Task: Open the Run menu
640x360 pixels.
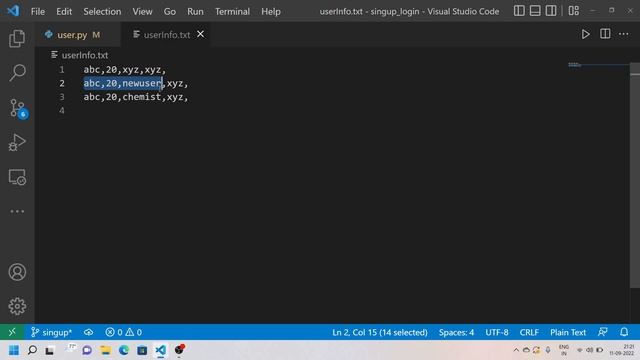Action: [195, 11]
